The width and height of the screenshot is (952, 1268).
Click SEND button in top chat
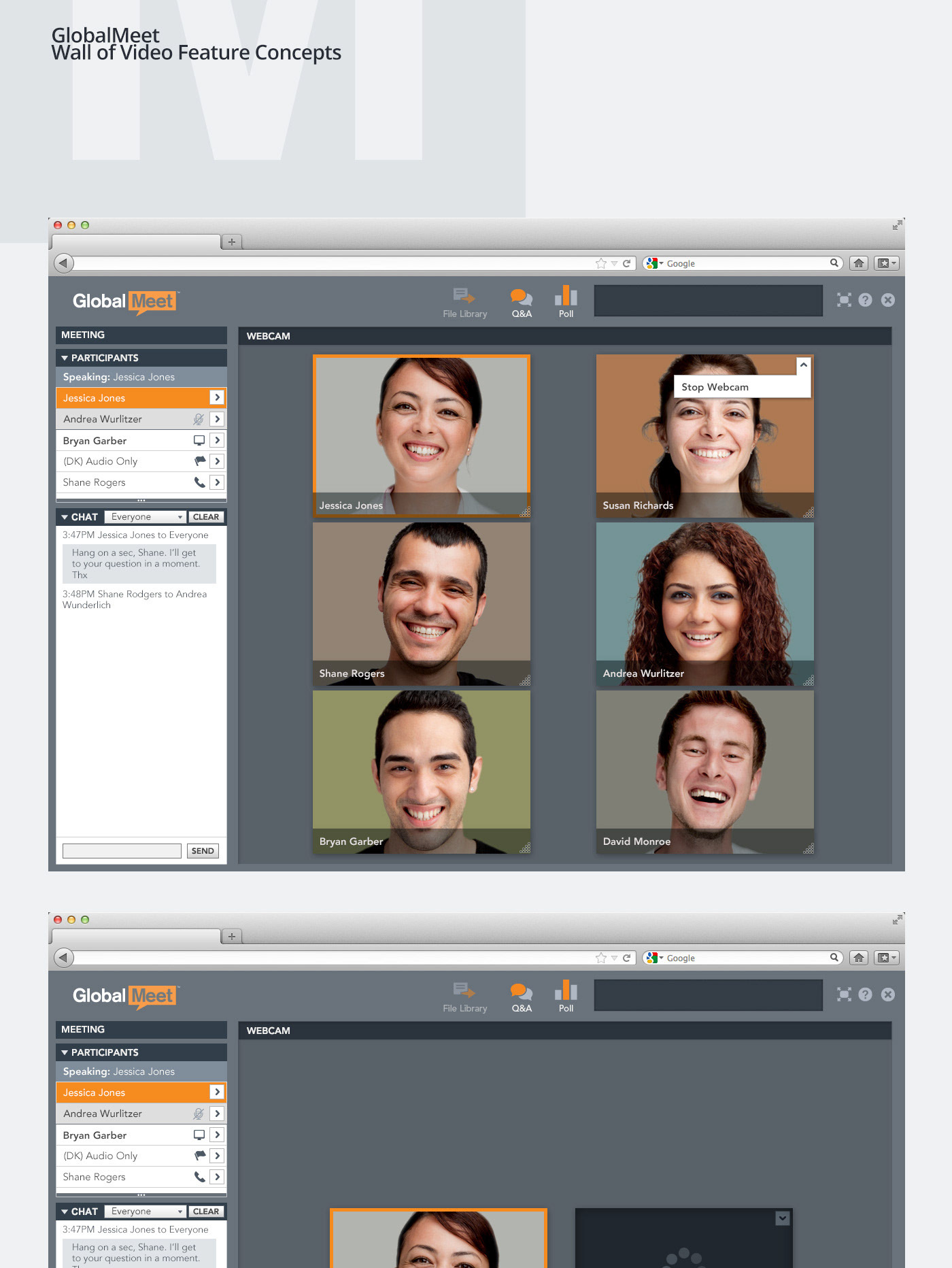(203, 851)
